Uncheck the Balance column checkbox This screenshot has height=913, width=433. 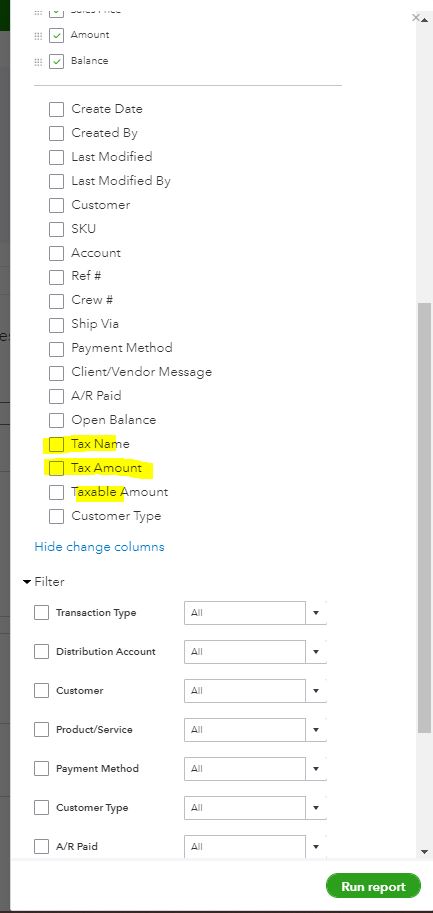click(x=56, y=62)
